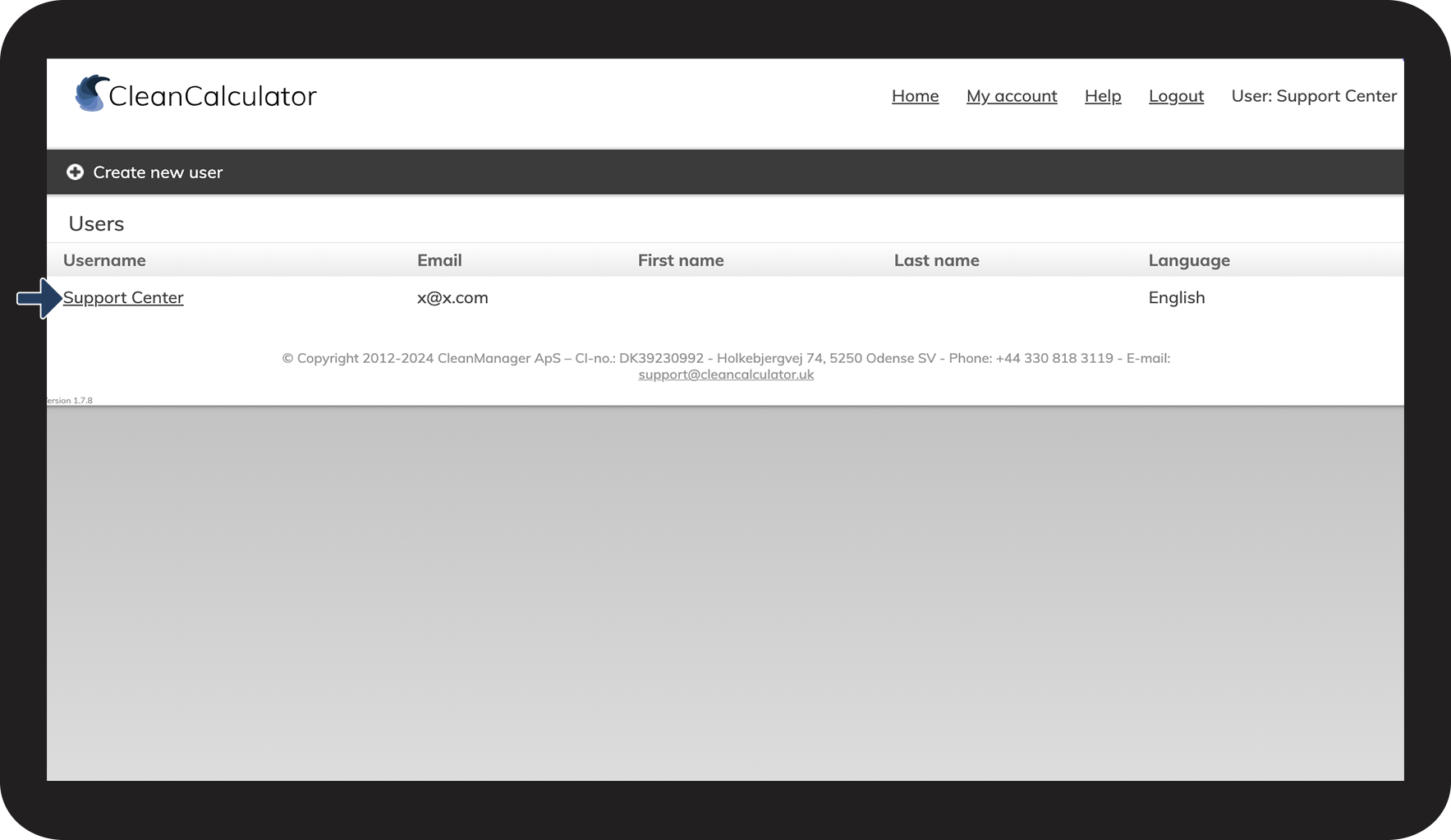Image resolution: width=1451 pixels, height=840 pixels.
Task: Click the plus icon beside Create new user
Action: [75, 172]
